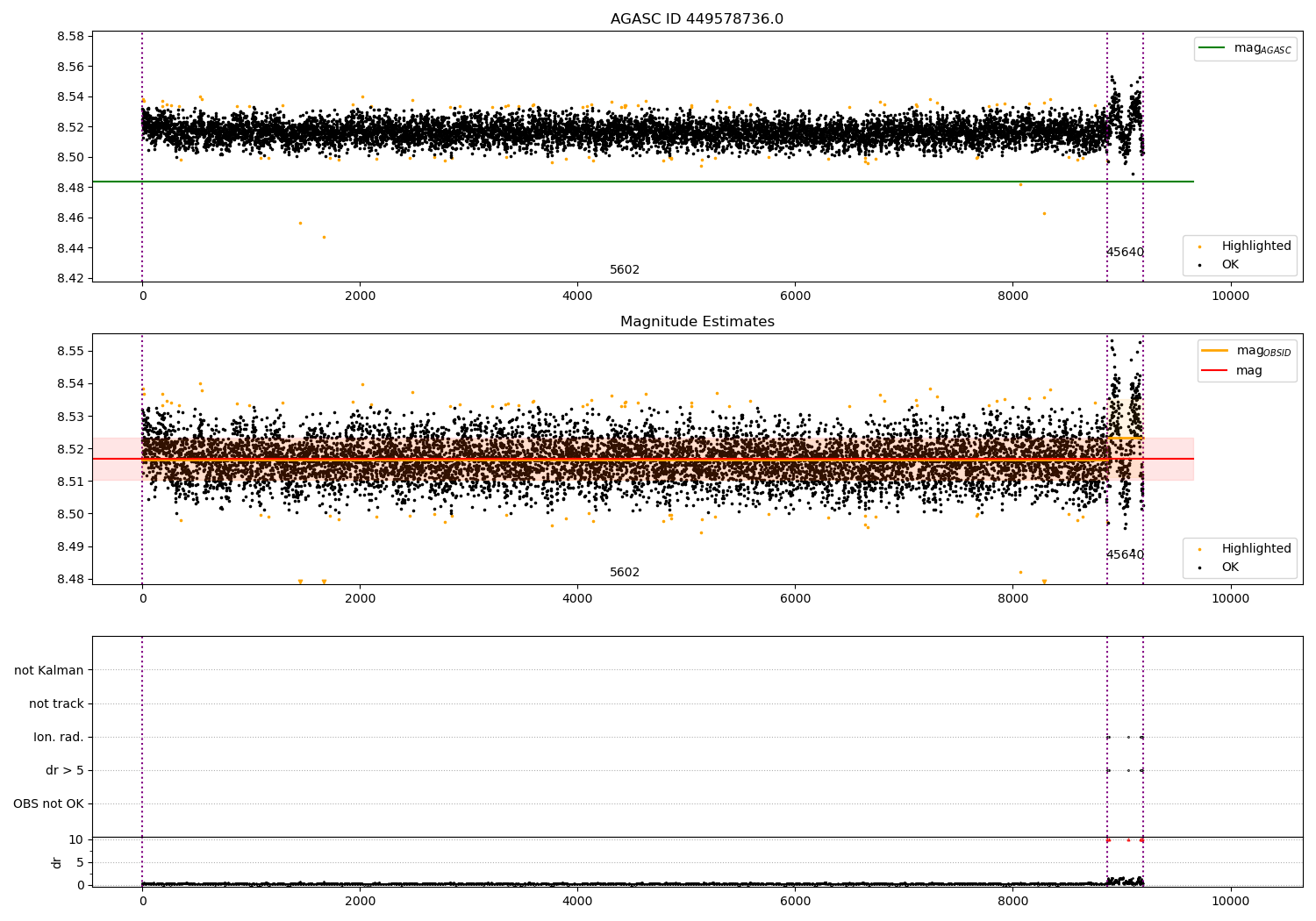Click the '8.58' tick in the top plot
Screen dimensions: 1316x921
(70, 37)
